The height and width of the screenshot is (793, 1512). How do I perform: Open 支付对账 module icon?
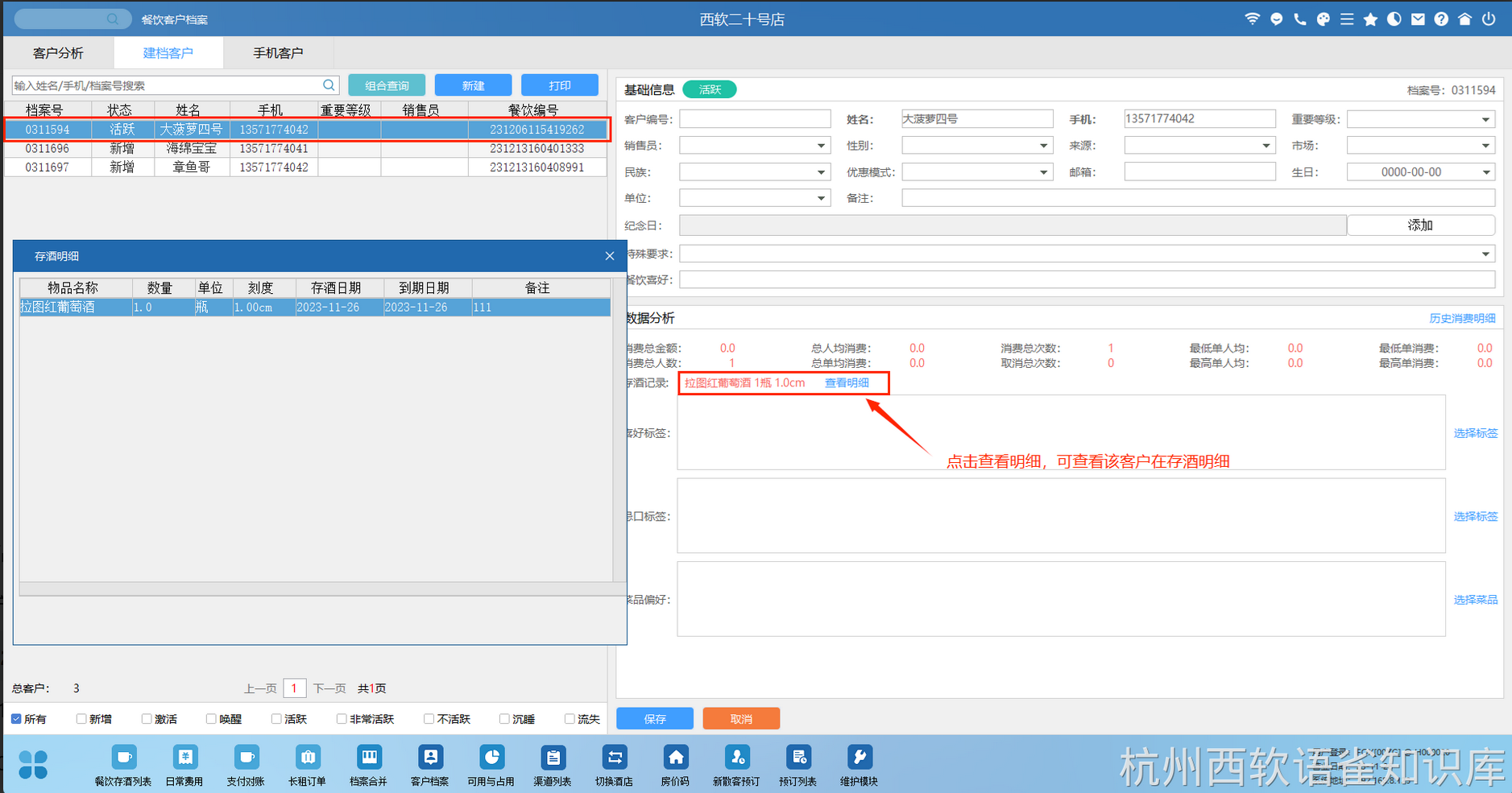246,758
